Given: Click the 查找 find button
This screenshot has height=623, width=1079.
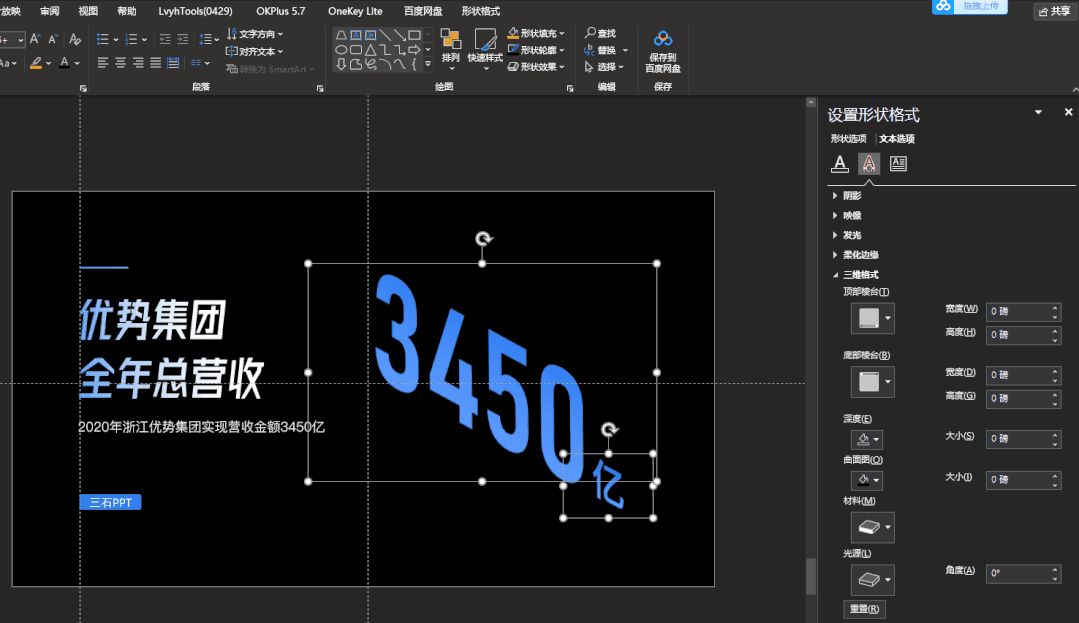Looking at the screenshot, I should pos(600,33).
